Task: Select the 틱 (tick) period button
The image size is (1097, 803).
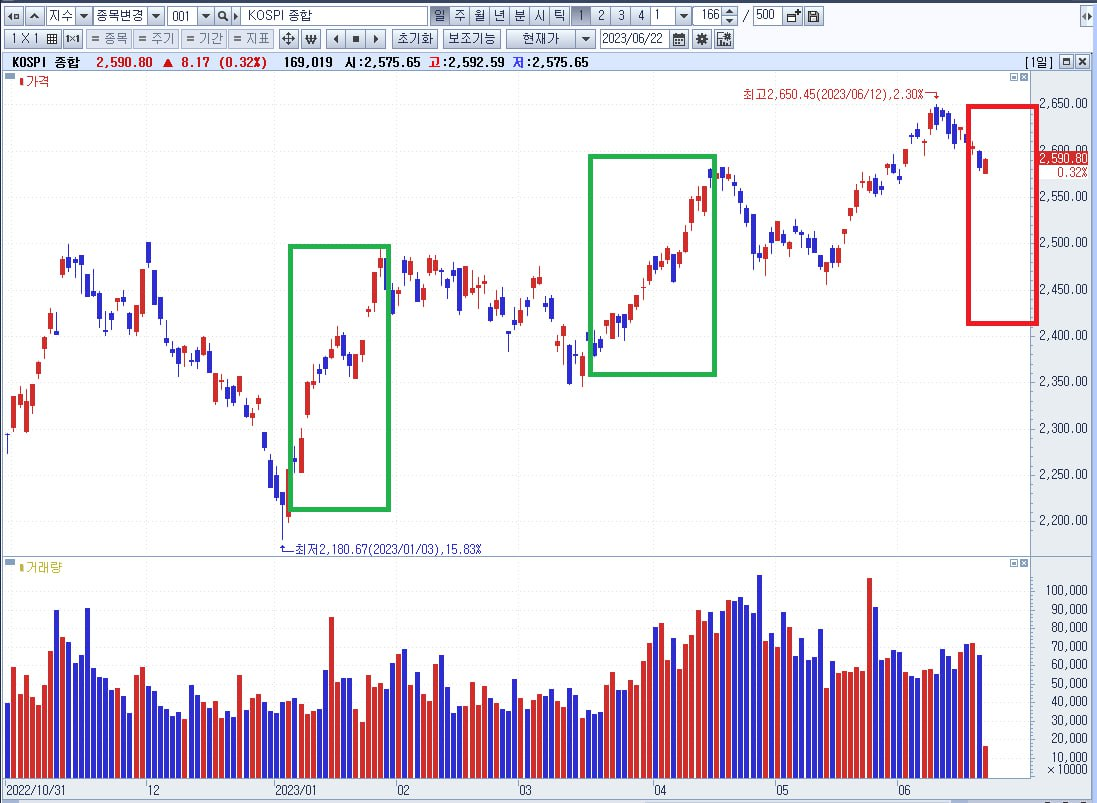Action: 560,15
